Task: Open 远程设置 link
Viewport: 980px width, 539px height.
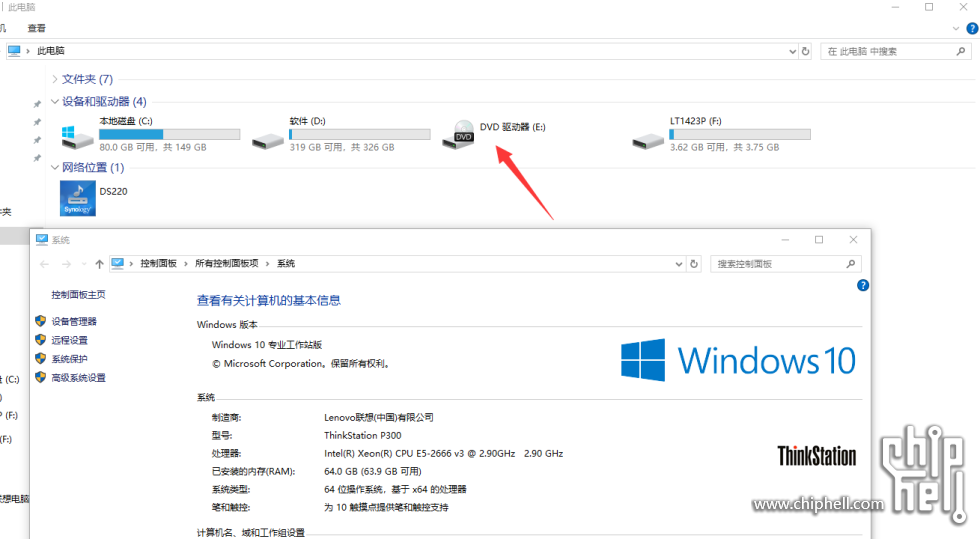Action: tap(69, 340)
